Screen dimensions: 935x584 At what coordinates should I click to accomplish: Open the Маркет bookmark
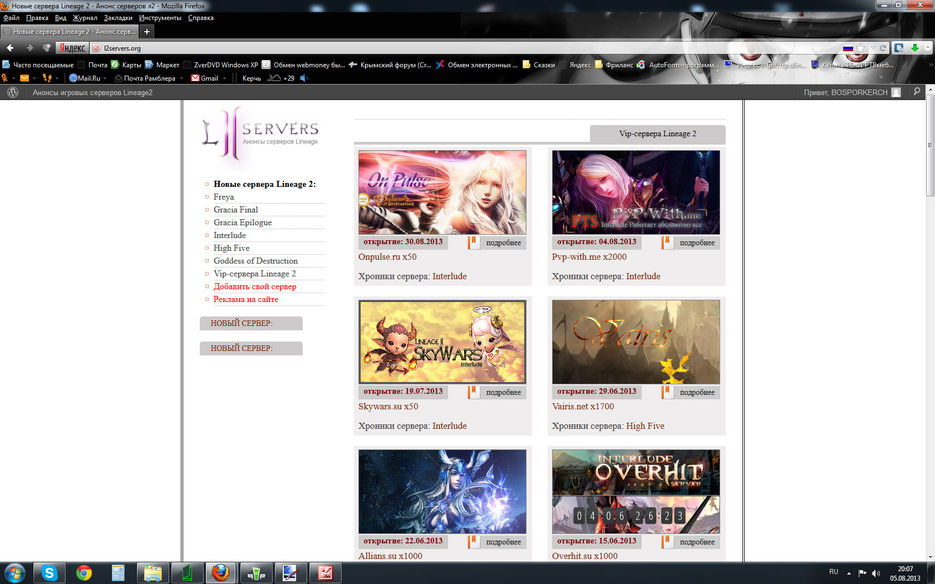click(162, 64)
